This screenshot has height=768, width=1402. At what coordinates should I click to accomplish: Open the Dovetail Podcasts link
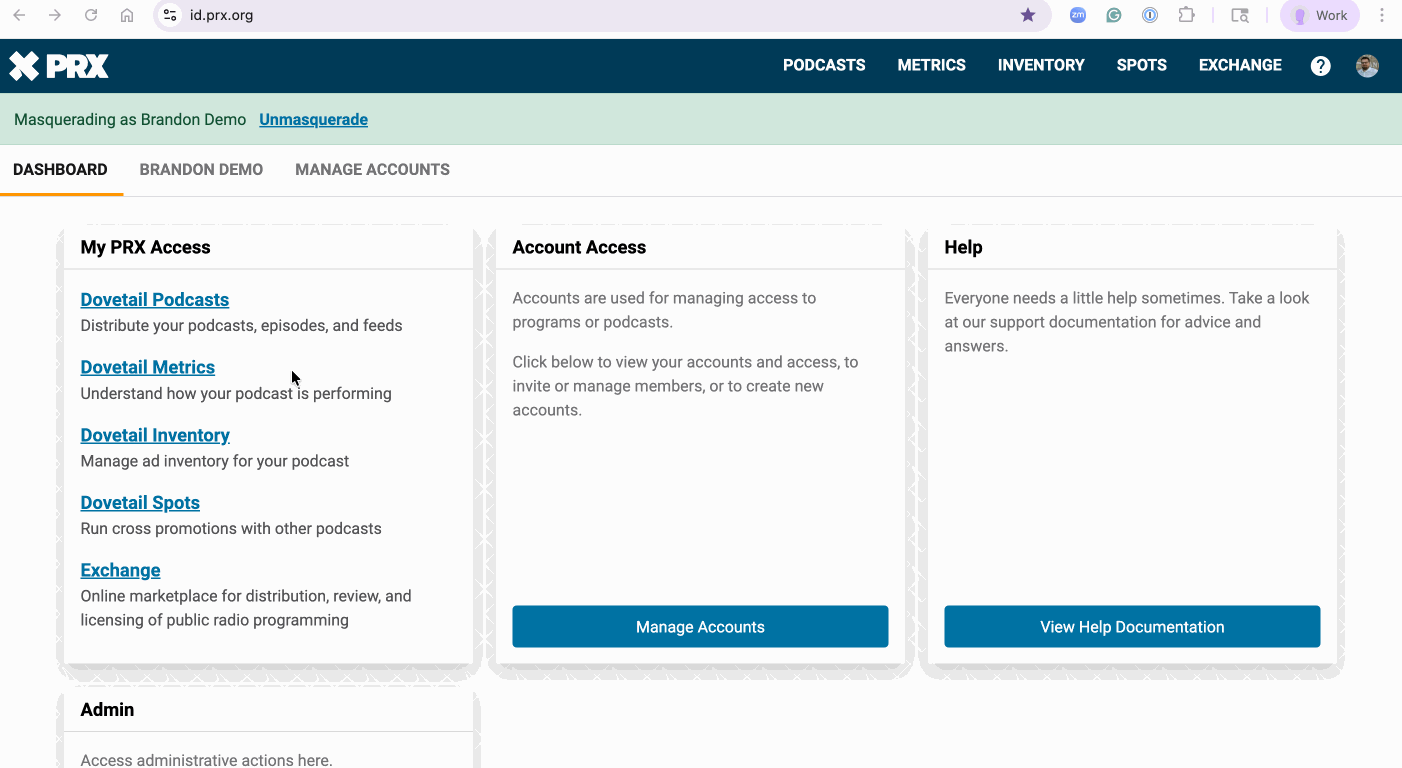point(155,300)
